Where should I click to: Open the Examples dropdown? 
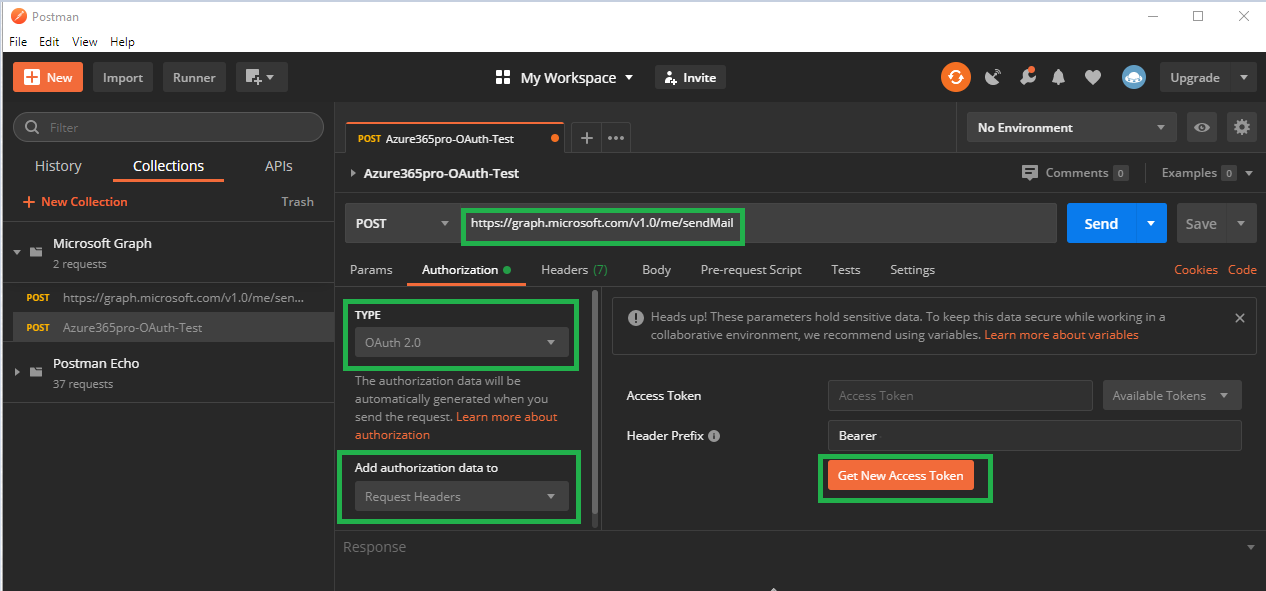click(1207, 173)
